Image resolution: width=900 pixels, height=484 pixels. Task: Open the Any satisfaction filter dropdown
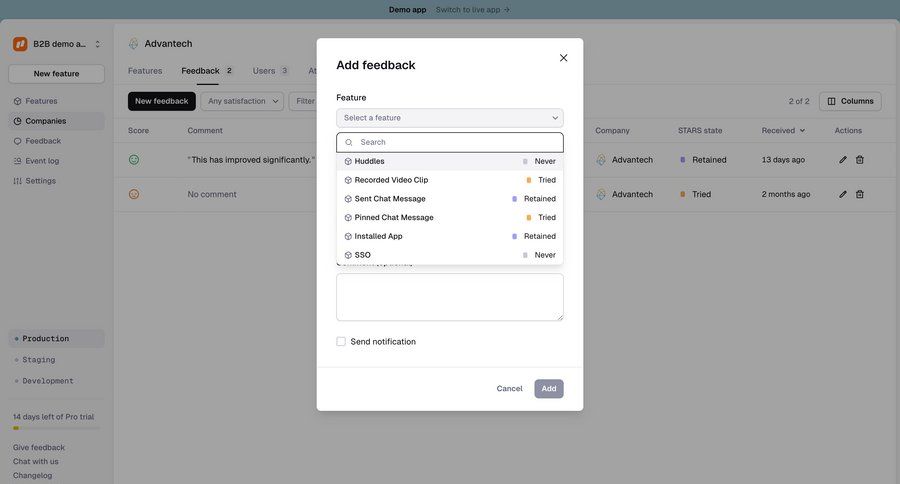(242, 101)
